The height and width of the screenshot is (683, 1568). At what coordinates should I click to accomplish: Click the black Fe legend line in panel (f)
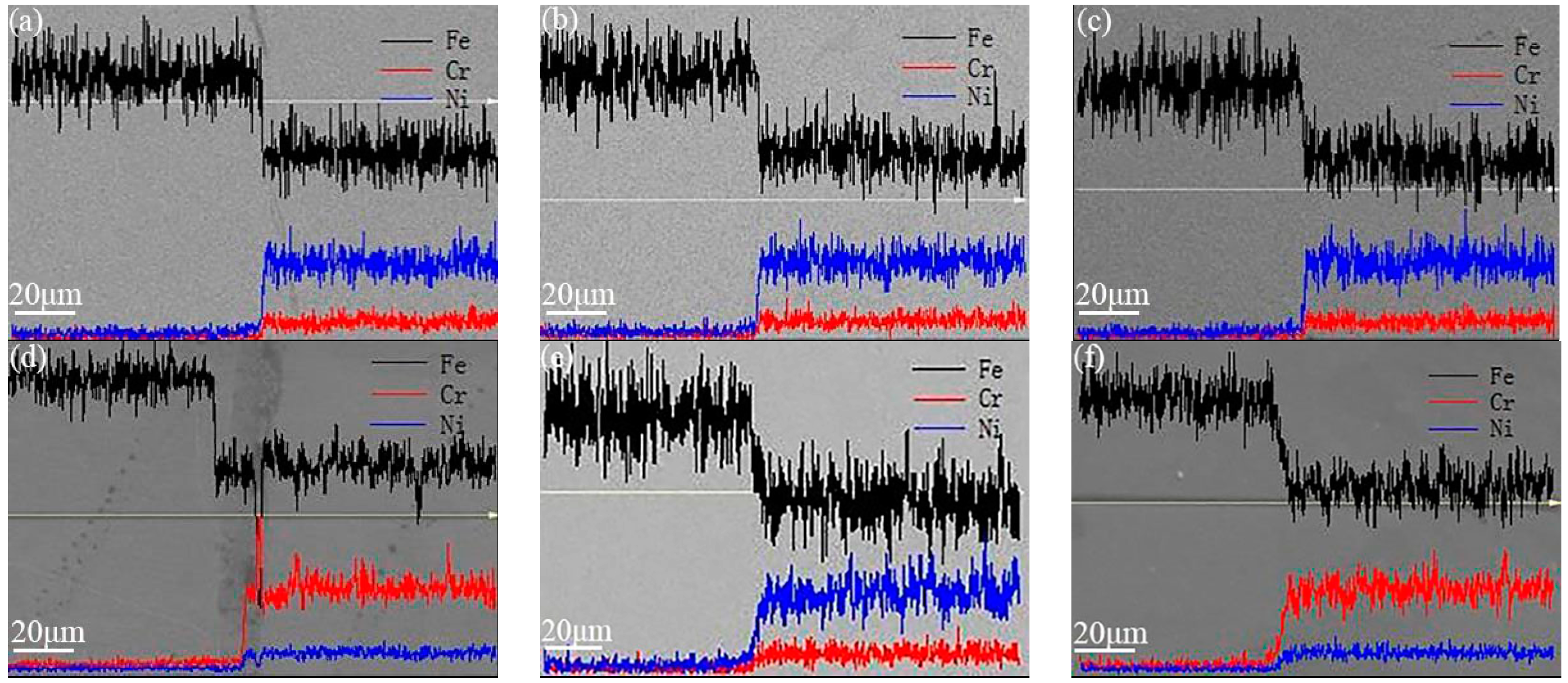[x=1453, y=377]
